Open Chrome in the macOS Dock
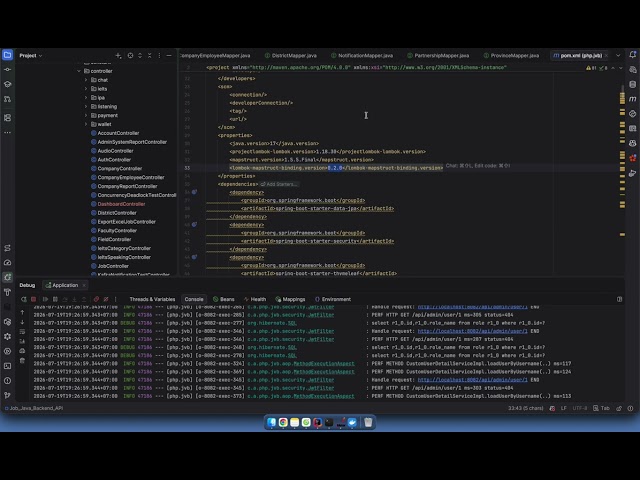 tap(283, 422)
